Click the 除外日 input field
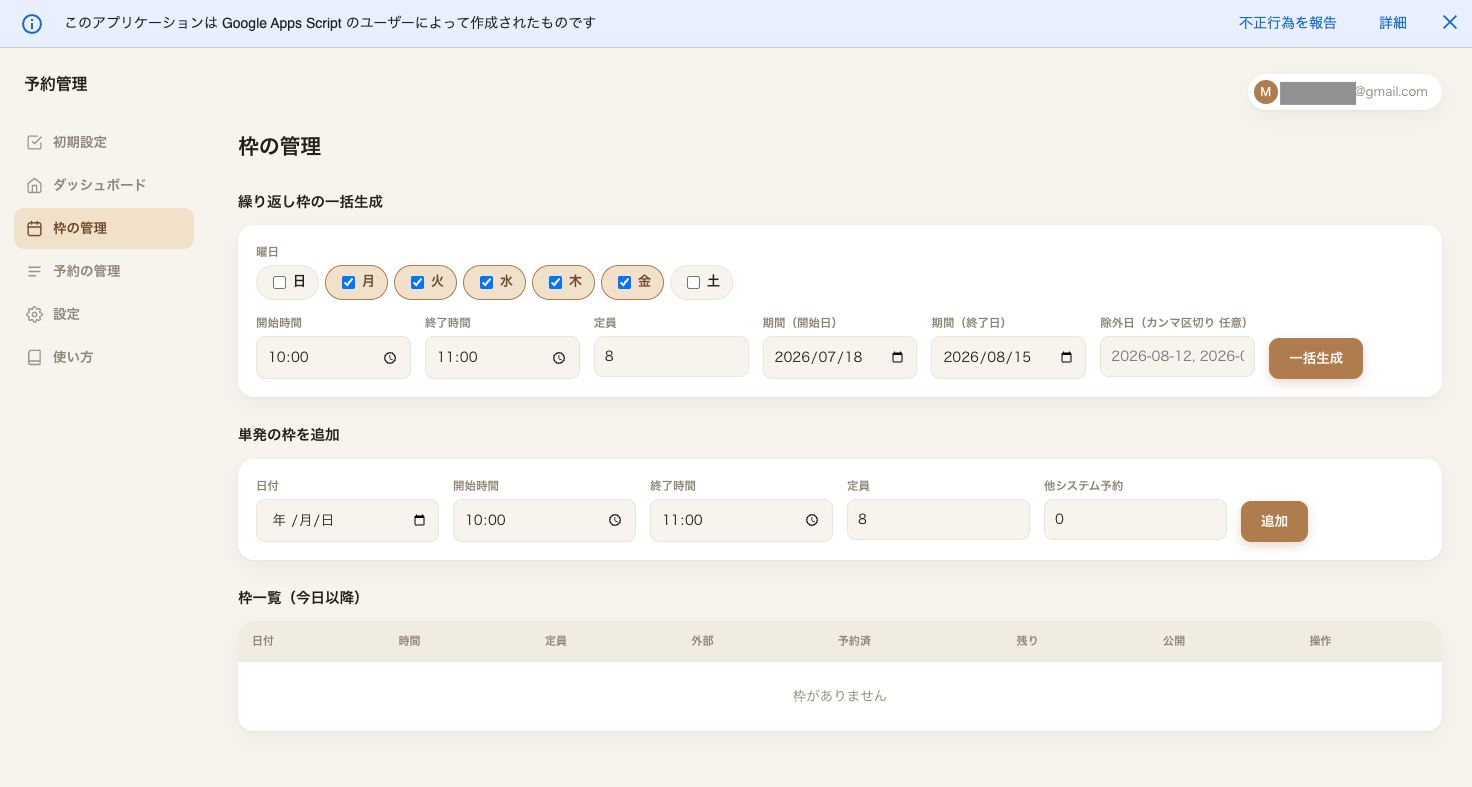1472x787 pixels. [1177, 356]
